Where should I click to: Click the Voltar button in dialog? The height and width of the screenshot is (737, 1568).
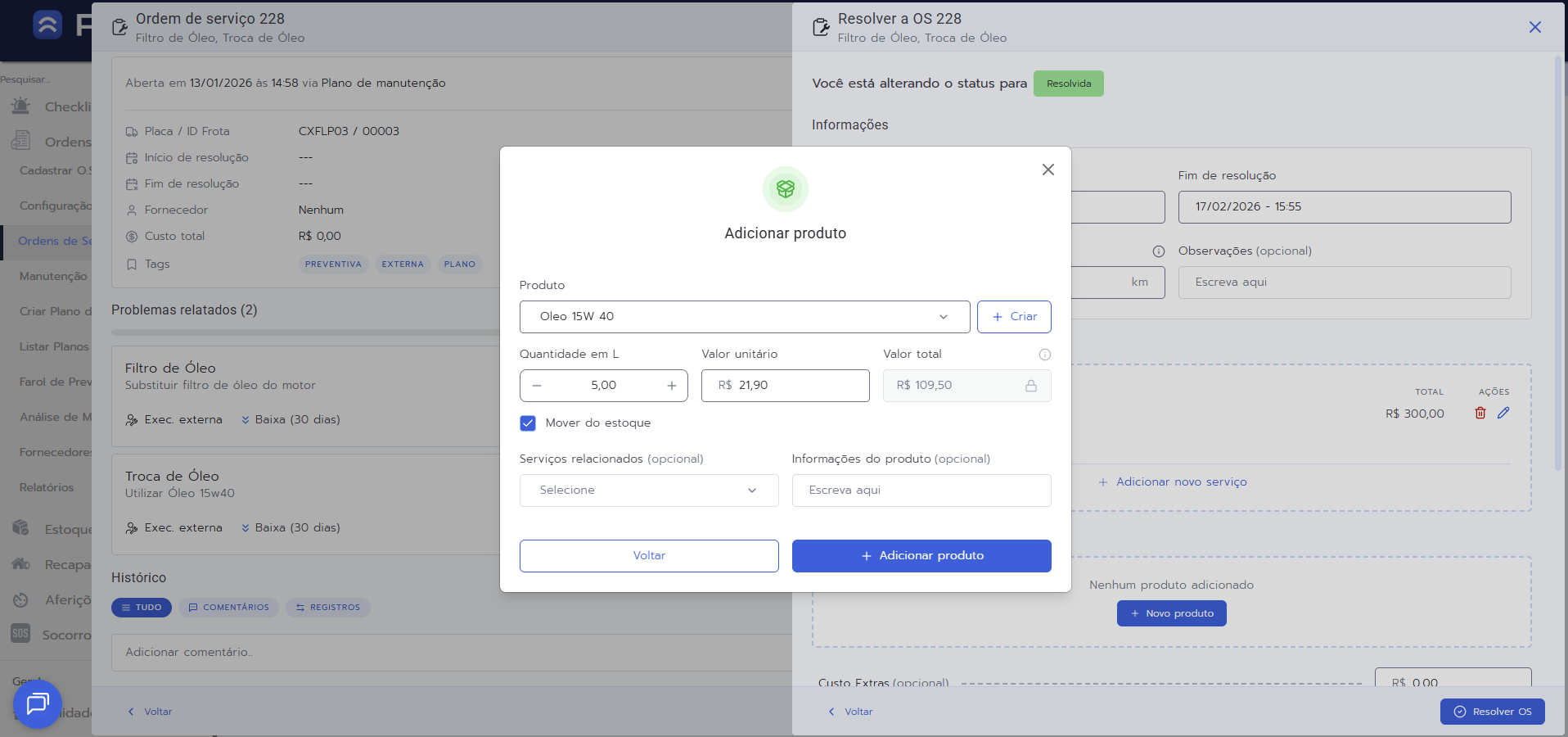(x=648, y=556)
